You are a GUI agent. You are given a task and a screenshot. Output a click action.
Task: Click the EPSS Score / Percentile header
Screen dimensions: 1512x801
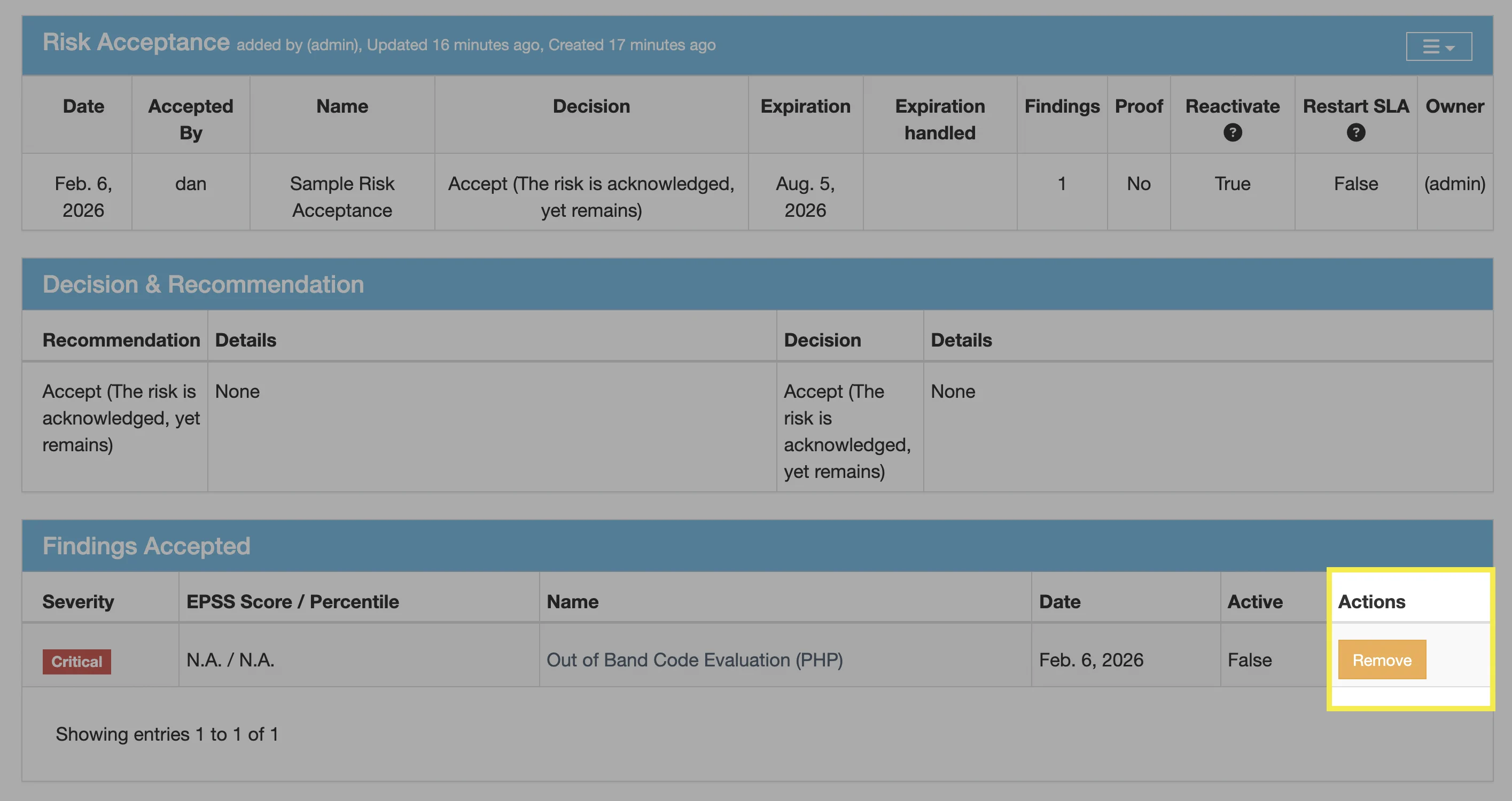pos(292,601)
